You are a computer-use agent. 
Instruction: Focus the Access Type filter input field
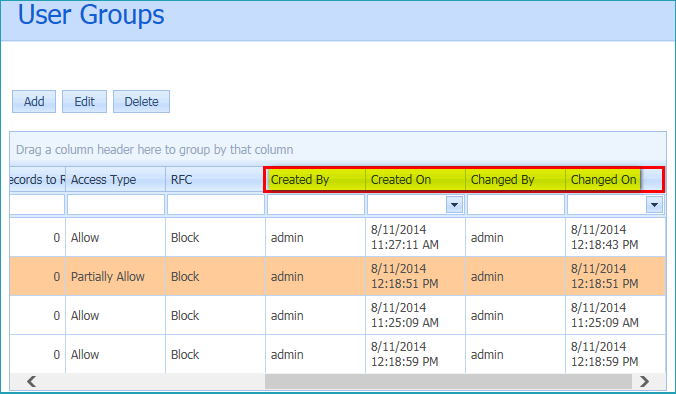pyautogui.click(x=116, y=205)
